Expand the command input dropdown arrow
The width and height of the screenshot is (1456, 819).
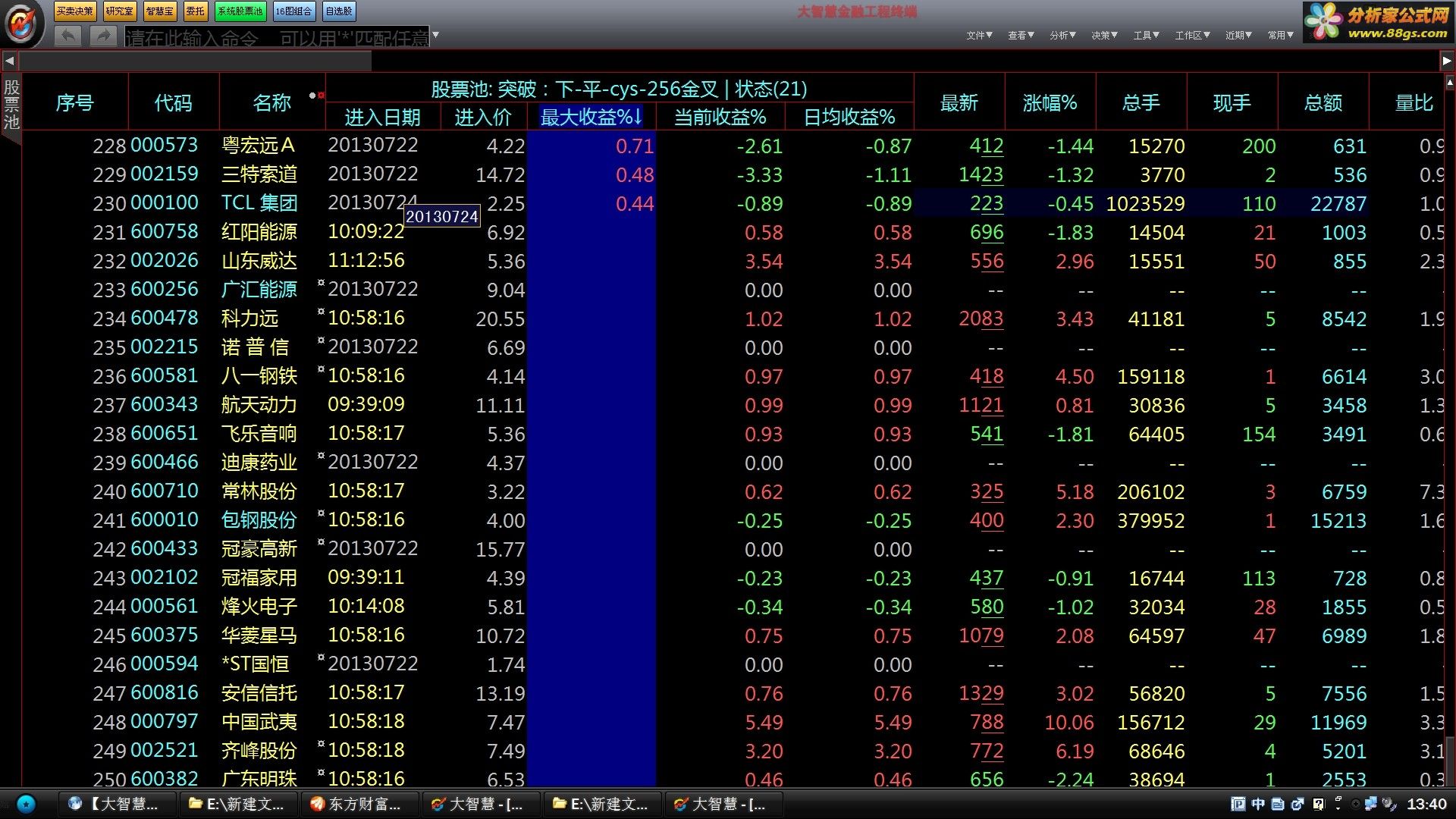point(435,35)
